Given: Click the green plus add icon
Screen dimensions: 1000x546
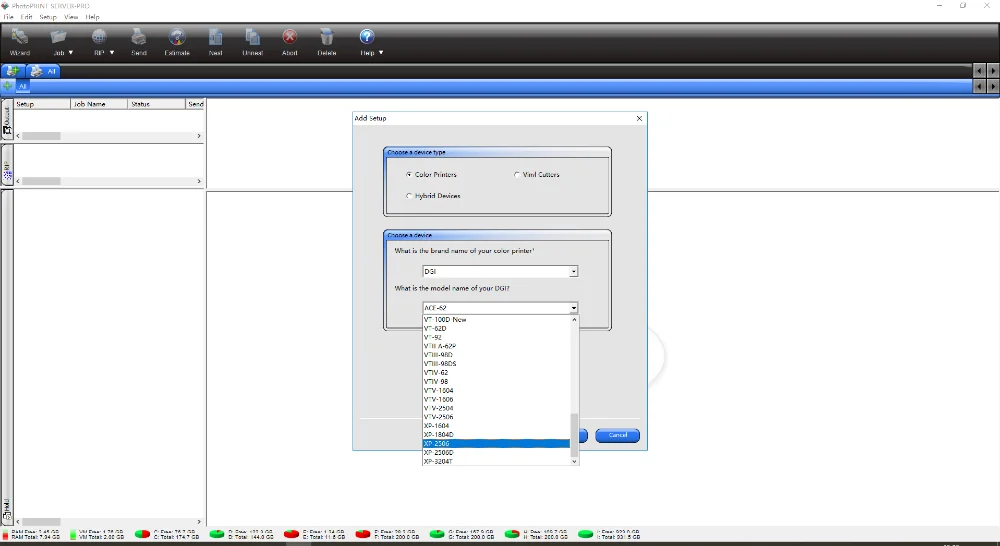Looking at the screenshot, I should coord(7,85).
